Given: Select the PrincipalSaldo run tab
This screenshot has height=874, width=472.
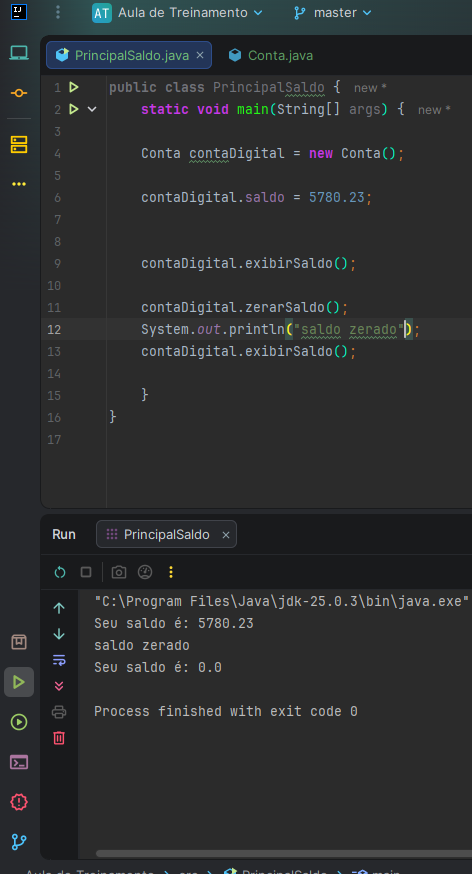Looking at the screenshot, I should pyautogui.click(x=167, y=535).
